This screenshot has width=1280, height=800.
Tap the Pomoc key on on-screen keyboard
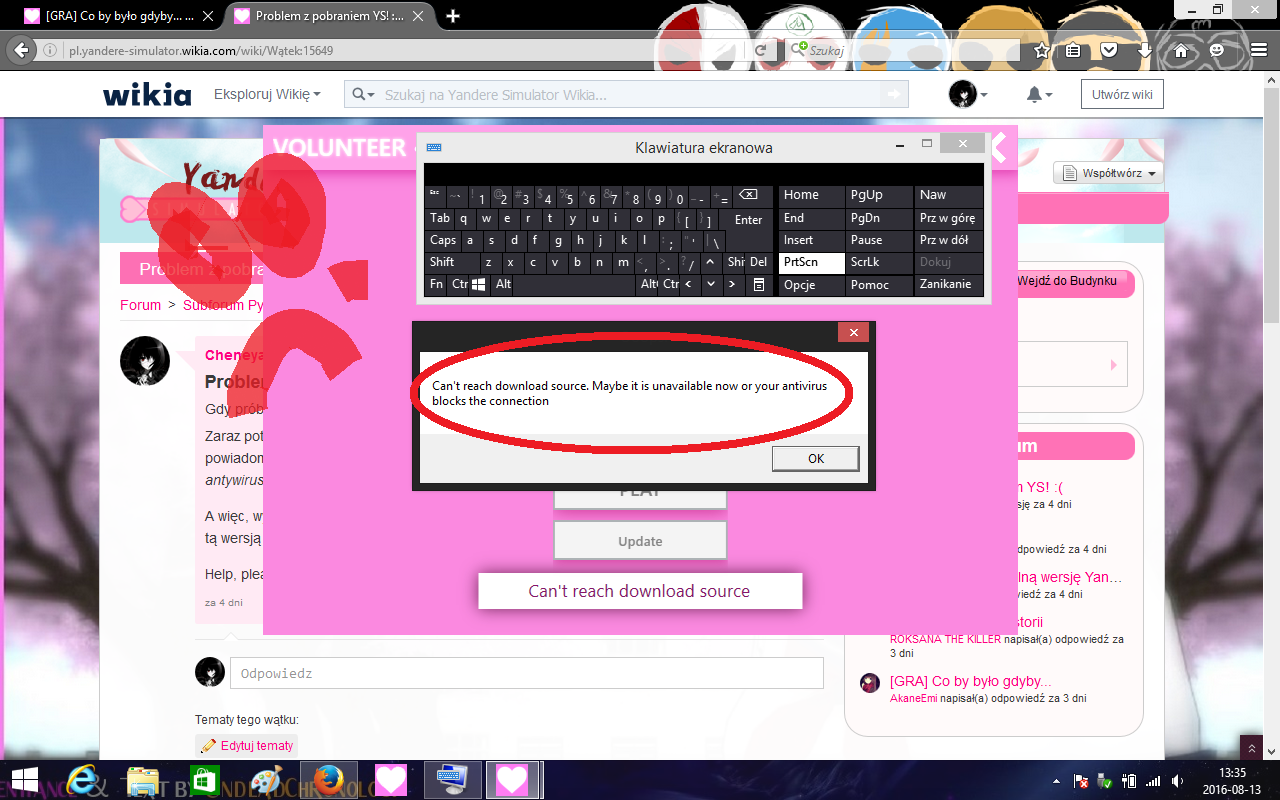pos(880,284)
